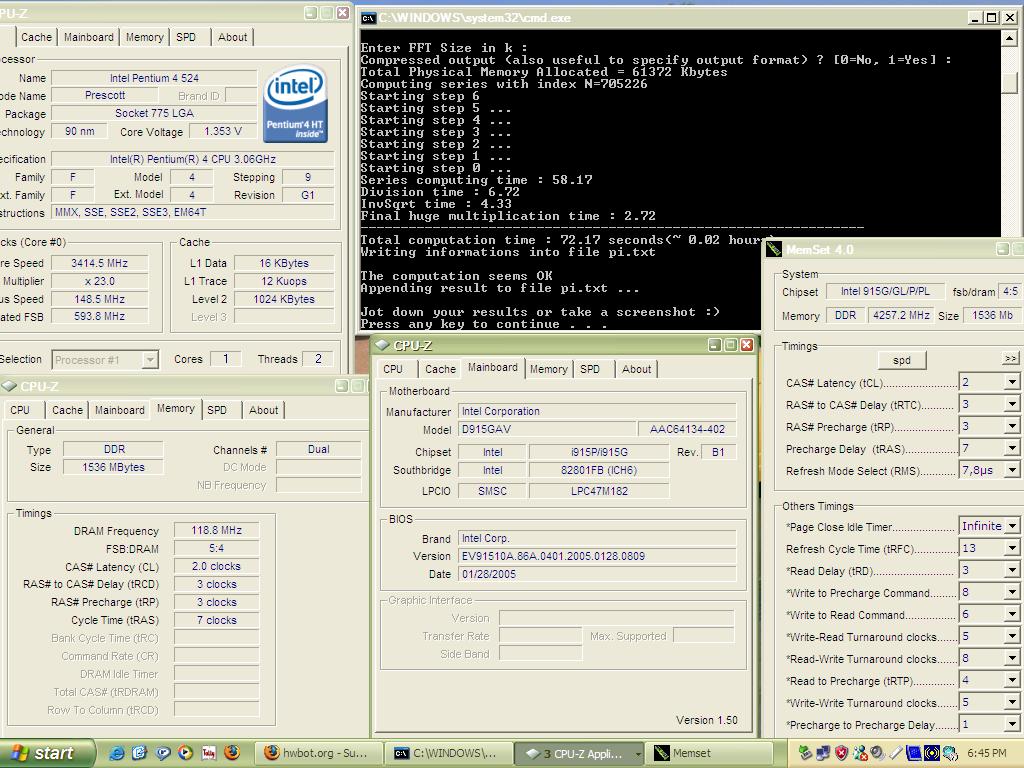Click the MemSet Chipset Intel 915G/GL/P/PL field
Screen dimensions: 1024x768
tap(884, 291)
